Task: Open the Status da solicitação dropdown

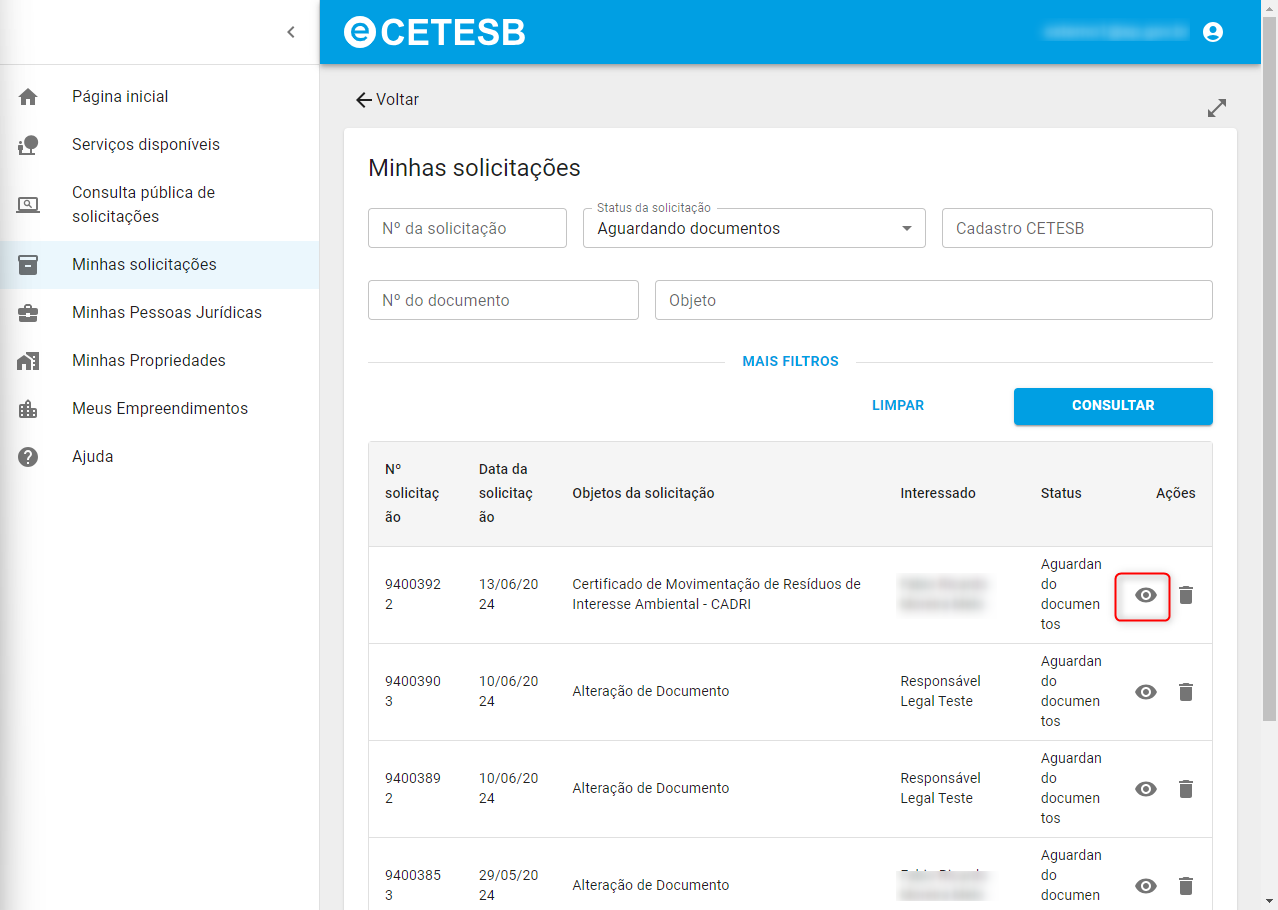Action: pos(754,228)
